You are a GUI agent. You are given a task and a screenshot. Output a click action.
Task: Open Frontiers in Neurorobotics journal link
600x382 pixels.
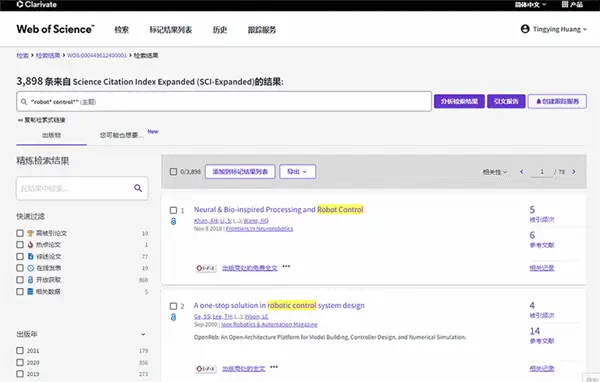click(x=259, y=229)
